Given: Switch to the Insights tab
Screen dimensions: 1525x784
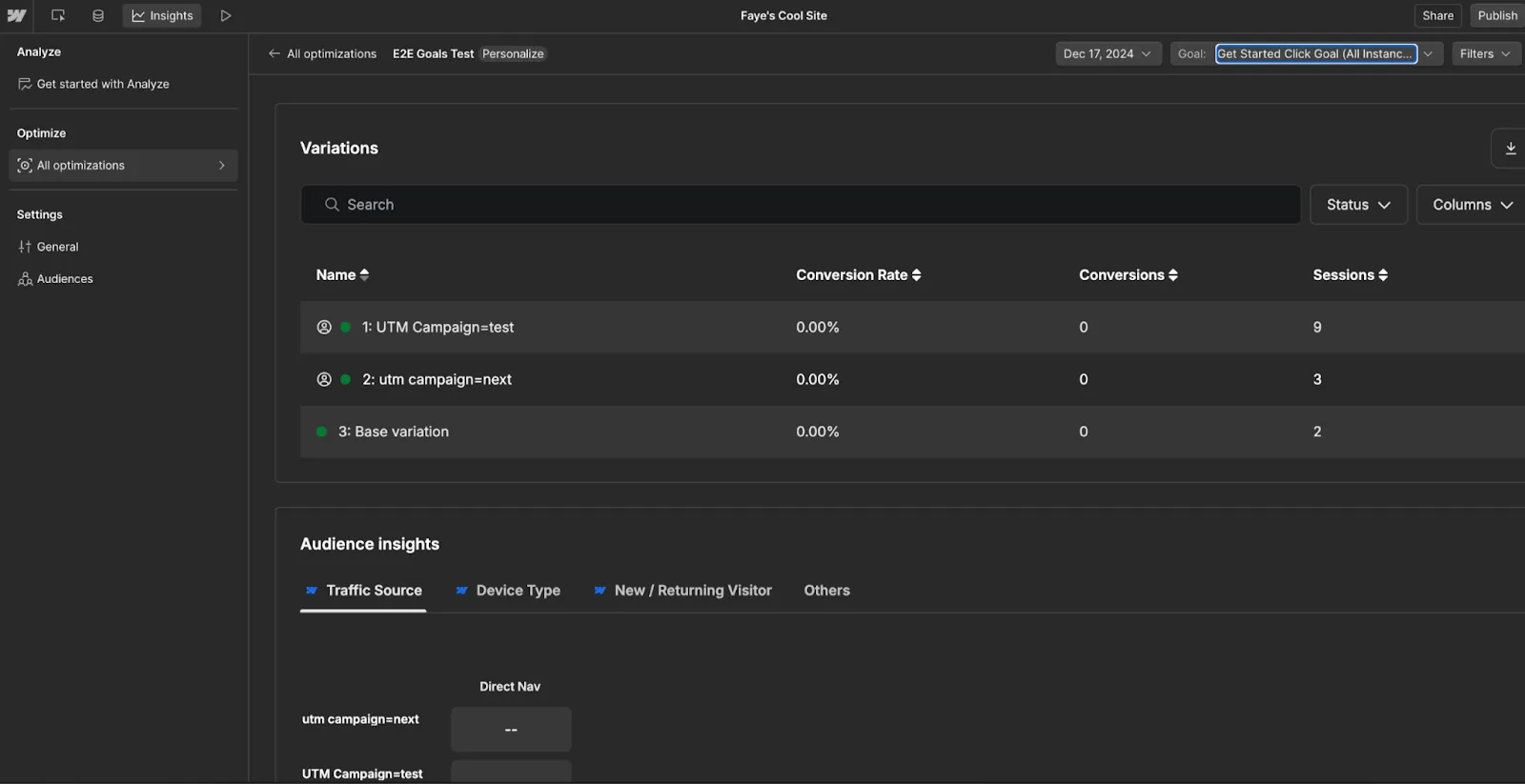Looking at the screenshot, I should 162,15.
